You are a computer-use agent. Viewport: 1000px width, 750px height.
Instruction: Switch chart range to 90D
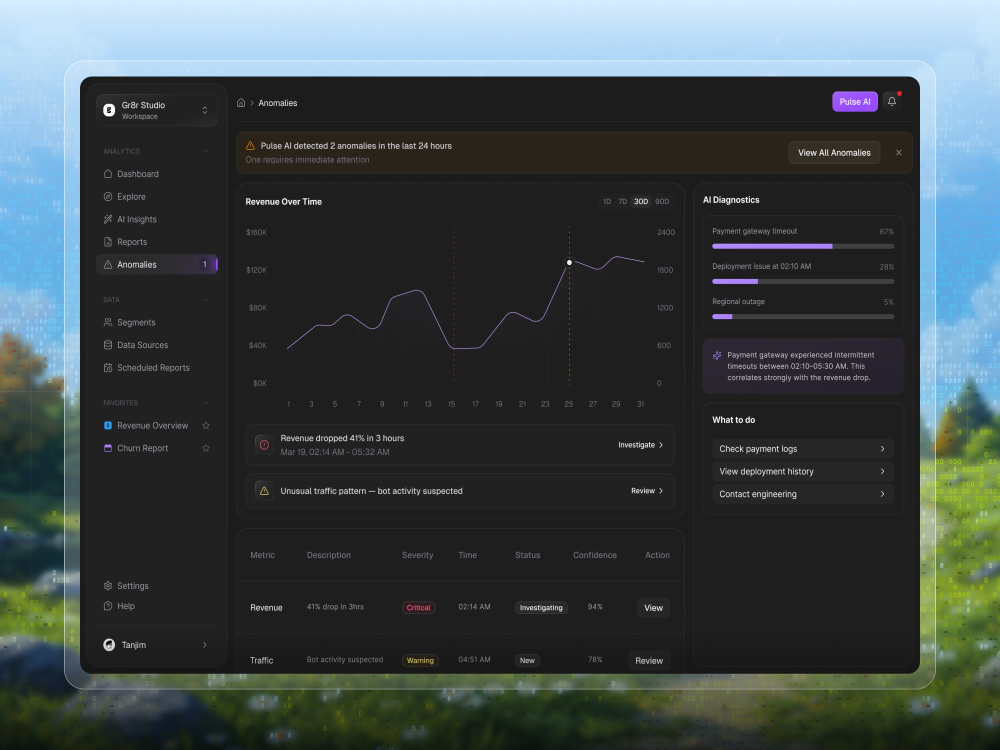tap(662, 202)
